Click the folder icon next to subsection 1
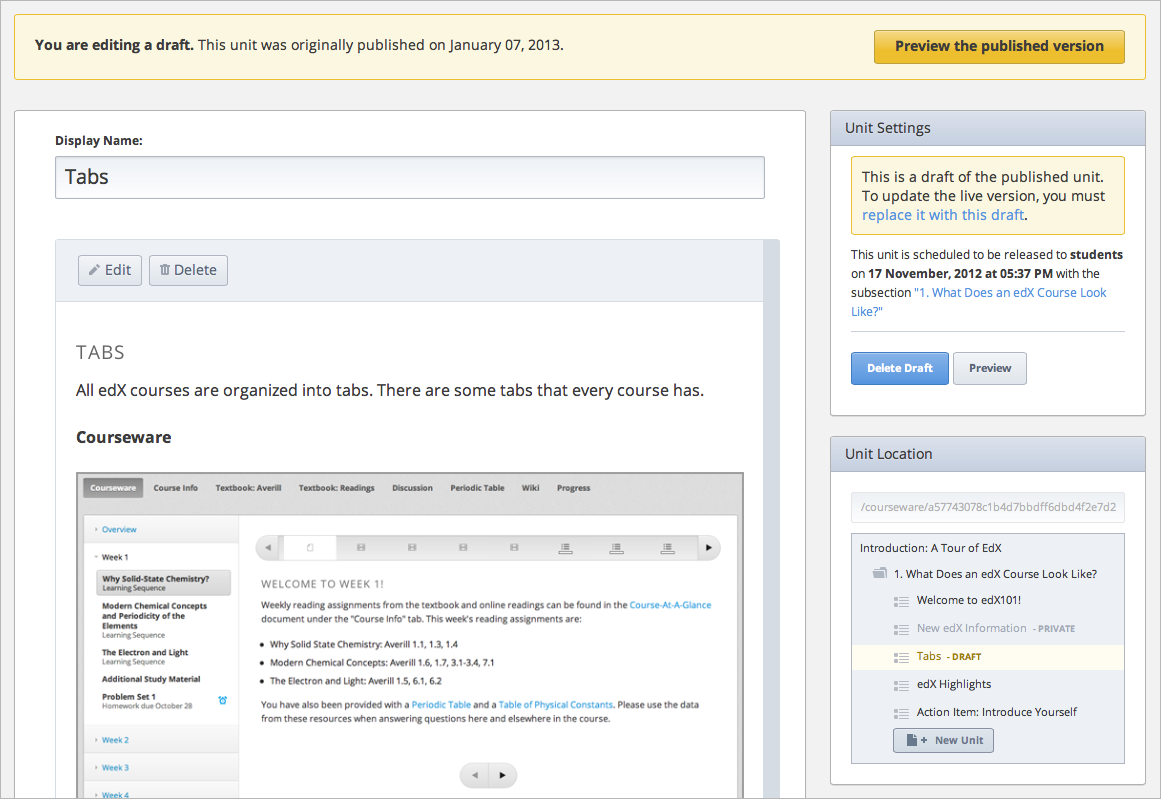1161x799 pixels. coord(879,574)
